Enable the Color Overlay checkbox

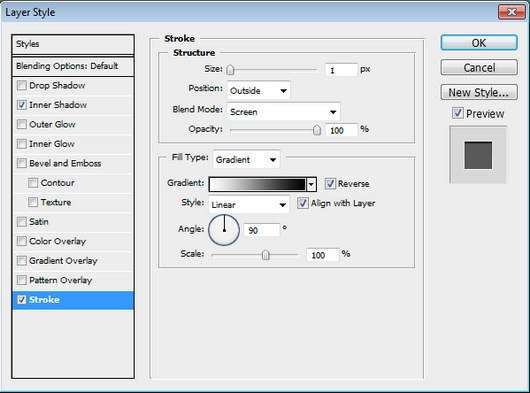point(22,241)
